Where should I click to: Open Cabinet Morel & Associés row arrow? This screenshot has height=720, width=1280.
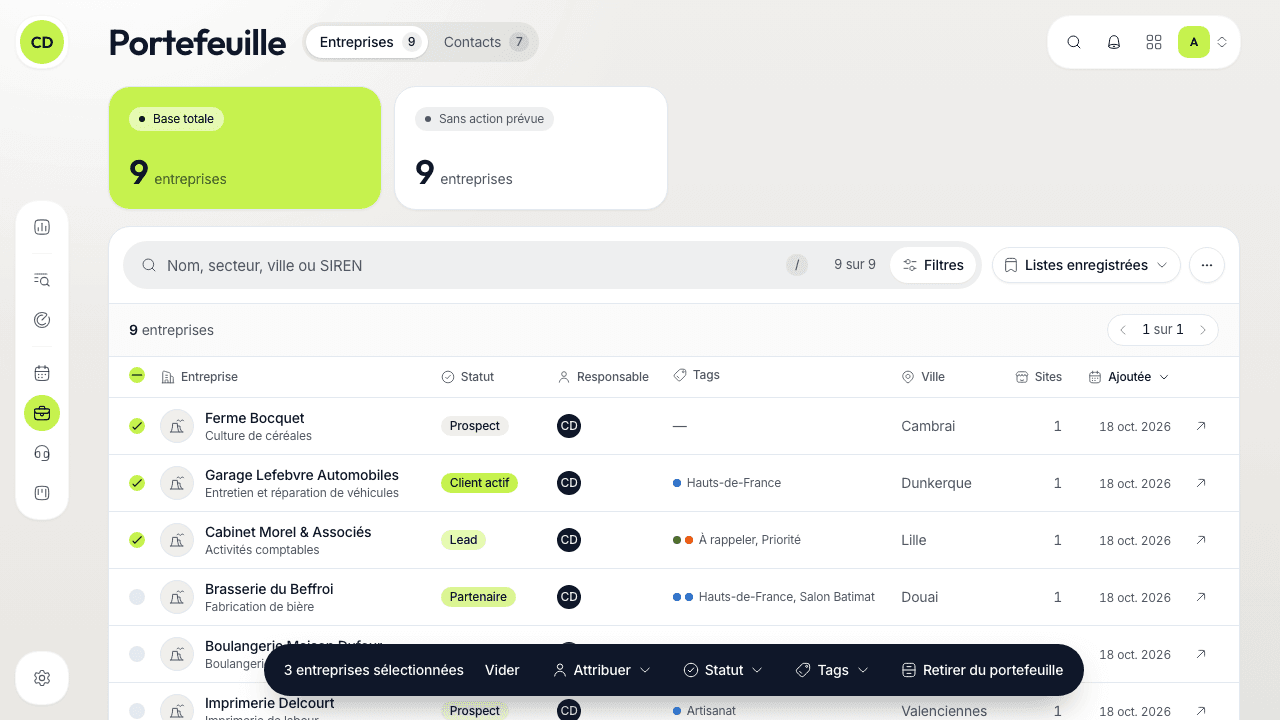(1201, 540)
